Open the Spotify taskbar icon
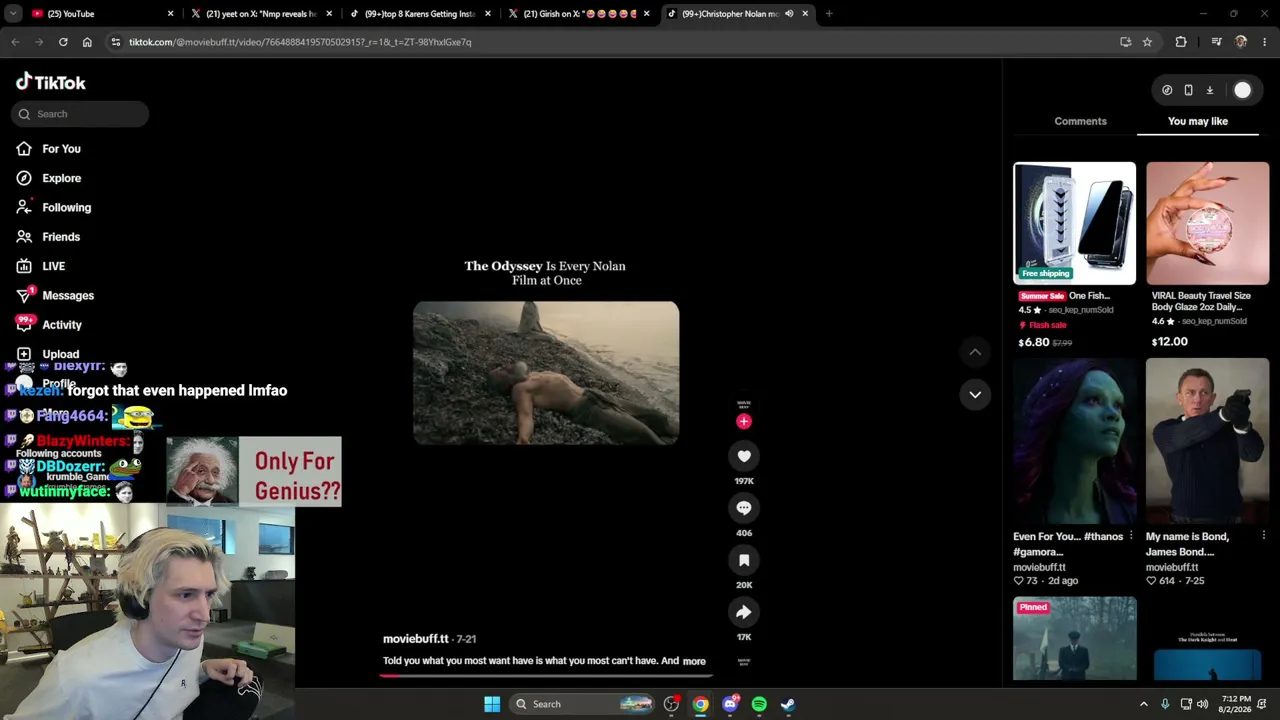 coord(759,704)
